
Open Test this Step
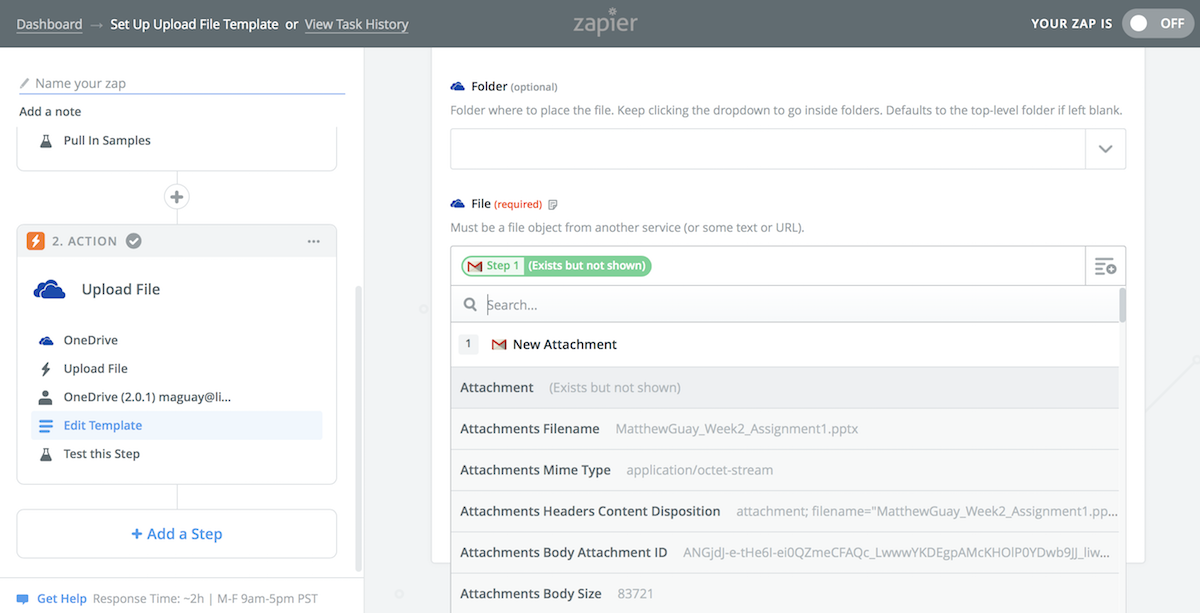coord(102,454)
